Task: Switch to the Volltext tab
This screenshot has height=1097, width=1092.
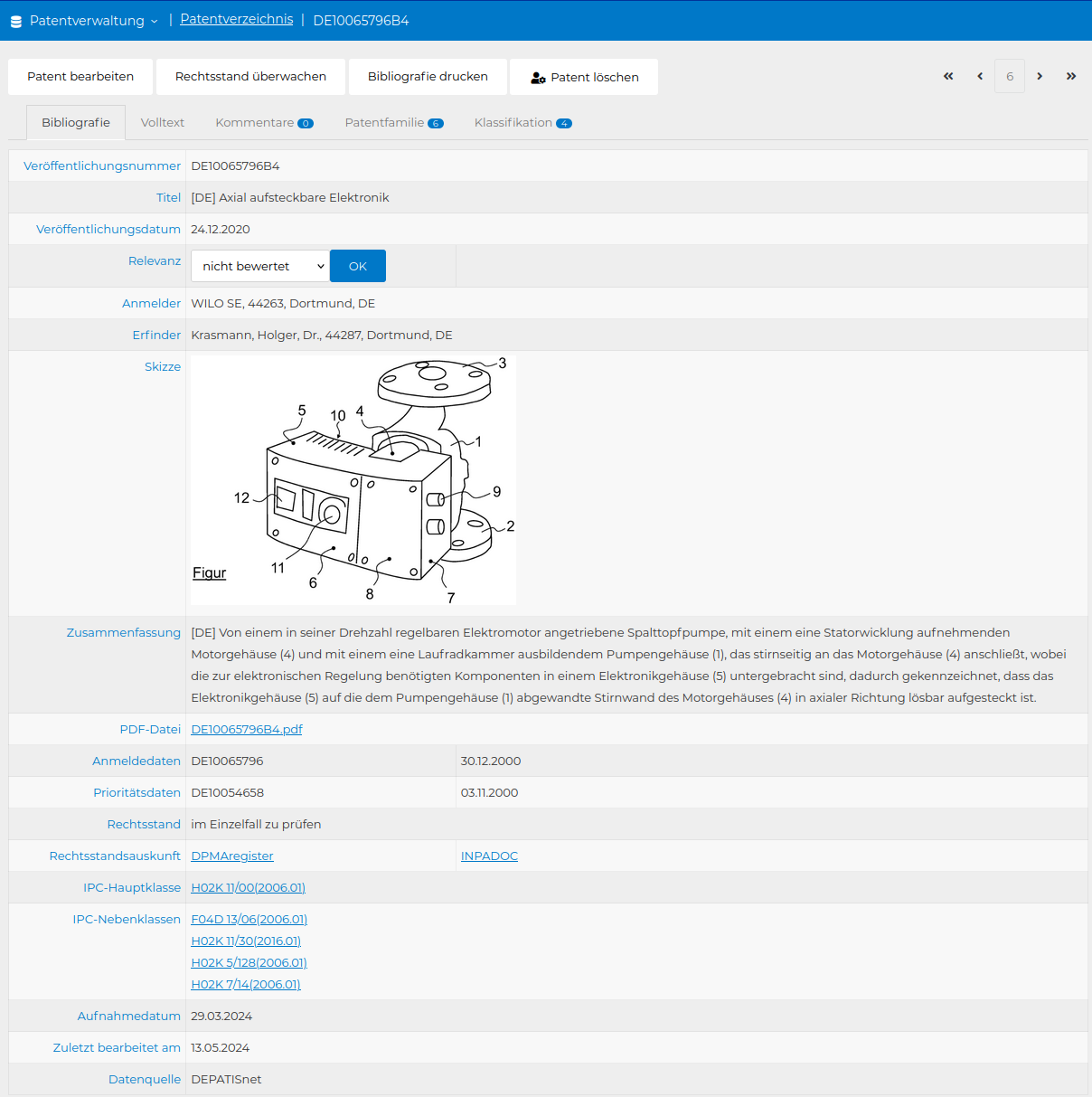Action: click(x=163, y=122)
